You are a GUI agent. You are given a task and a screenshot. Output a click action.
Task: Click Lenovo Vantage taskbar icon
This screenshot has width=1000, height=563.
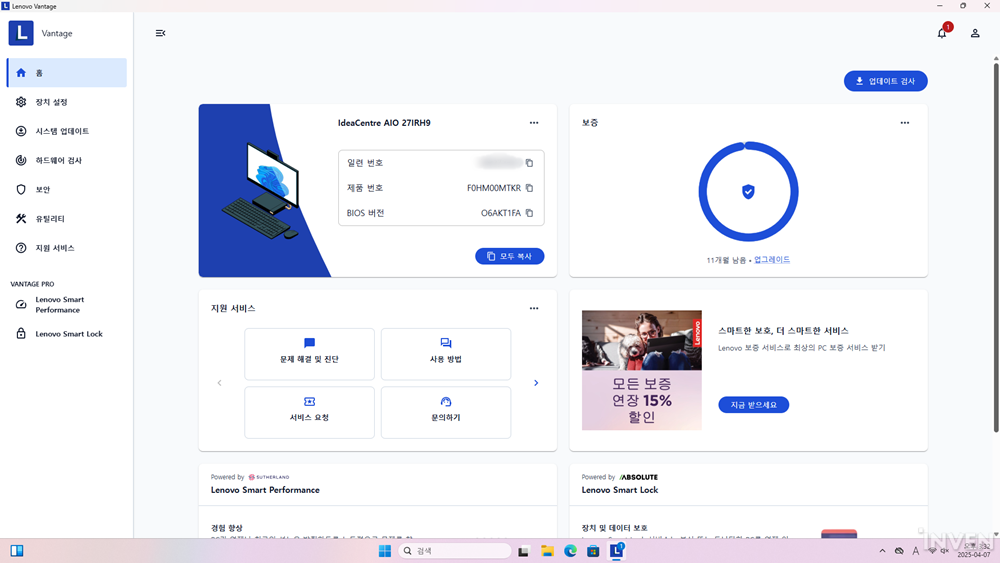click(617, 551)
